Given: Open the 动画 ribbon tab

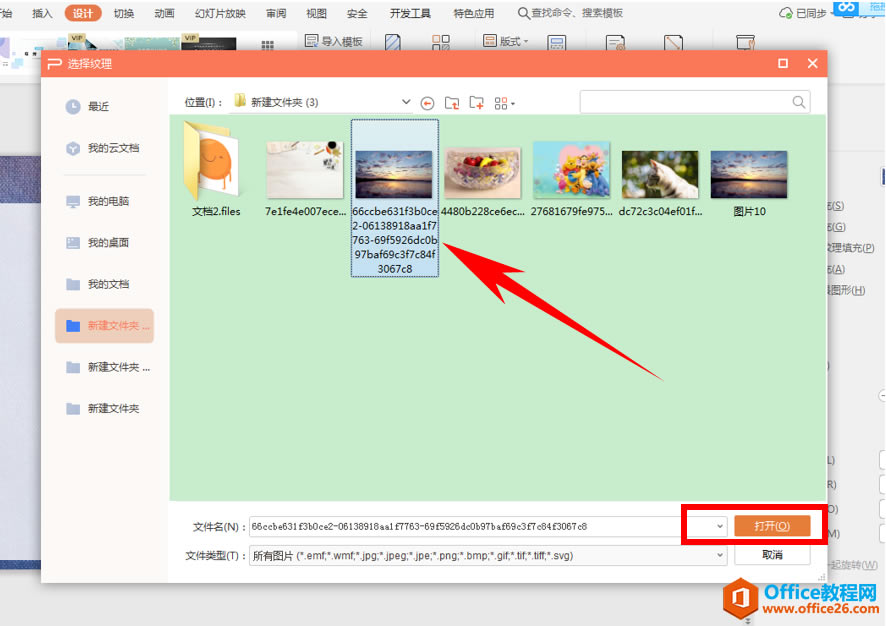Looking at the screenshot, I should click(x=164, y=13).
